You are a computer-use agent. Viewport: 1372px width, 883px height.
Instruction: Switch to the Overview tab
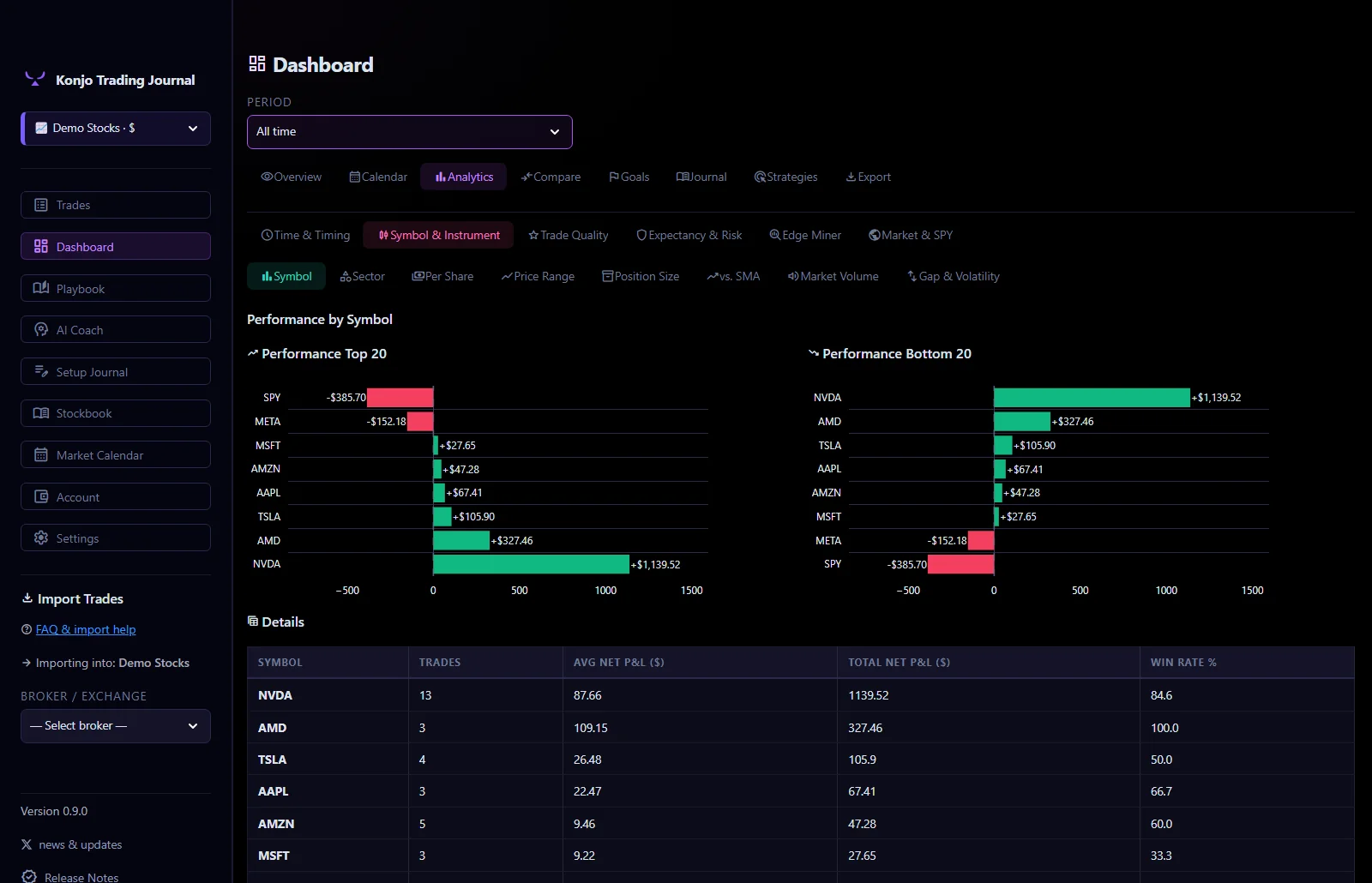tap(292, 177)
